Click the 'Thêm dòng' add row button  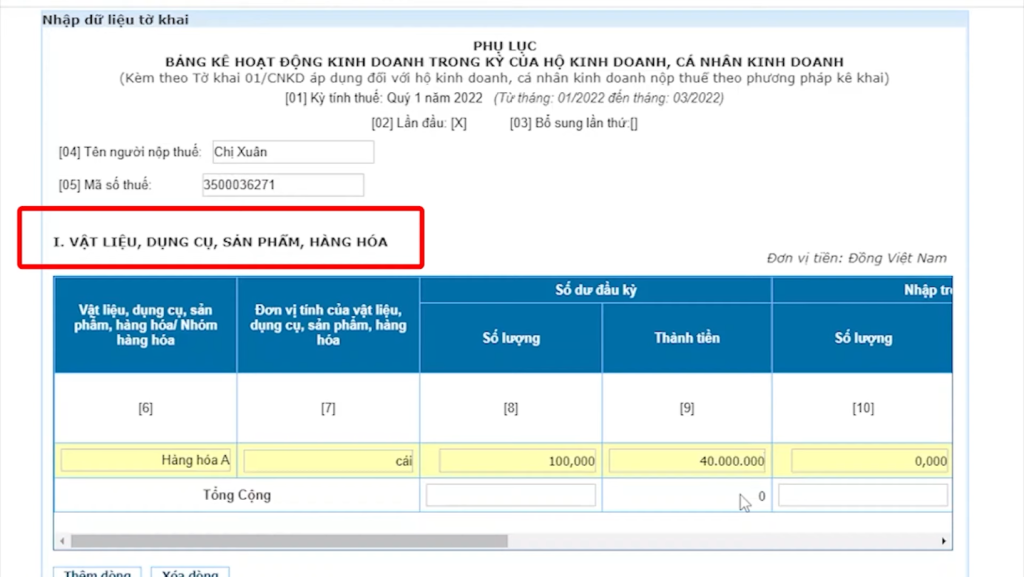point(97,572)
